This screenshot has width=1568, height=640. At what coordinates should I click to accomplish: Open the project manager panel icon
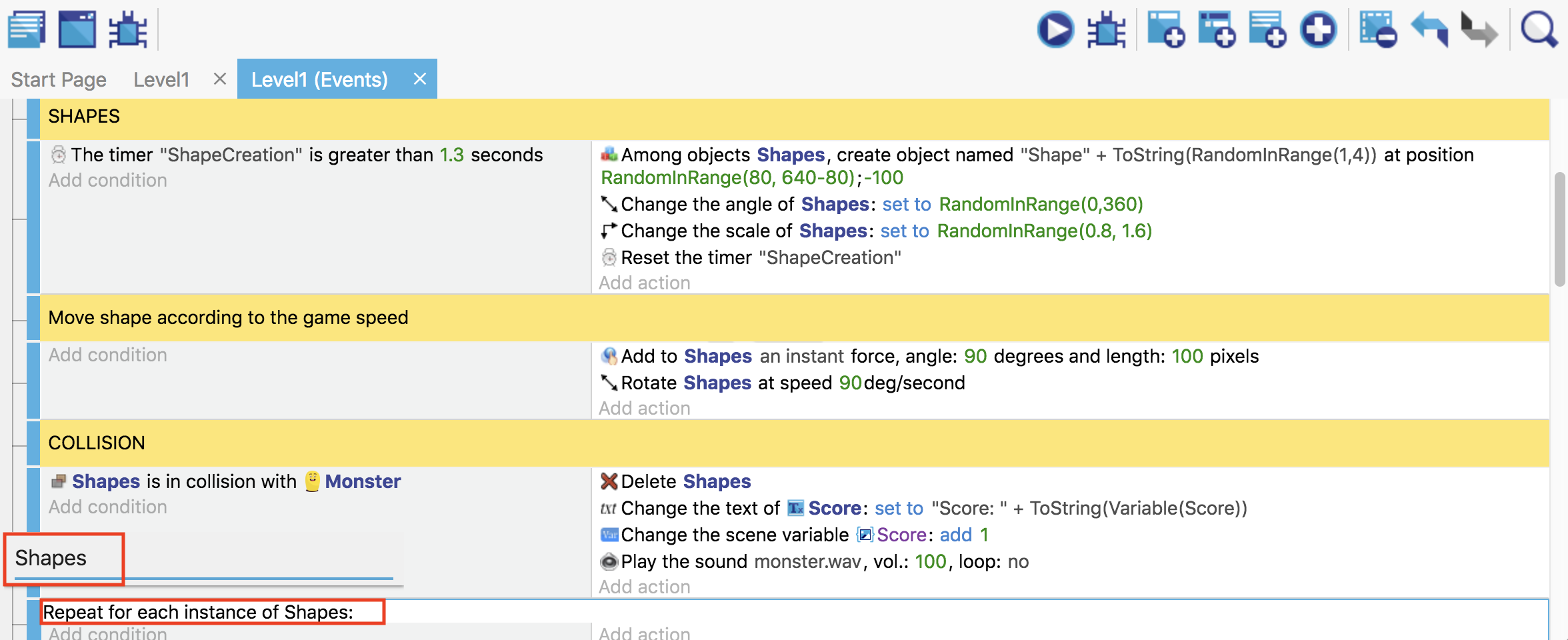tap(27, 29)
